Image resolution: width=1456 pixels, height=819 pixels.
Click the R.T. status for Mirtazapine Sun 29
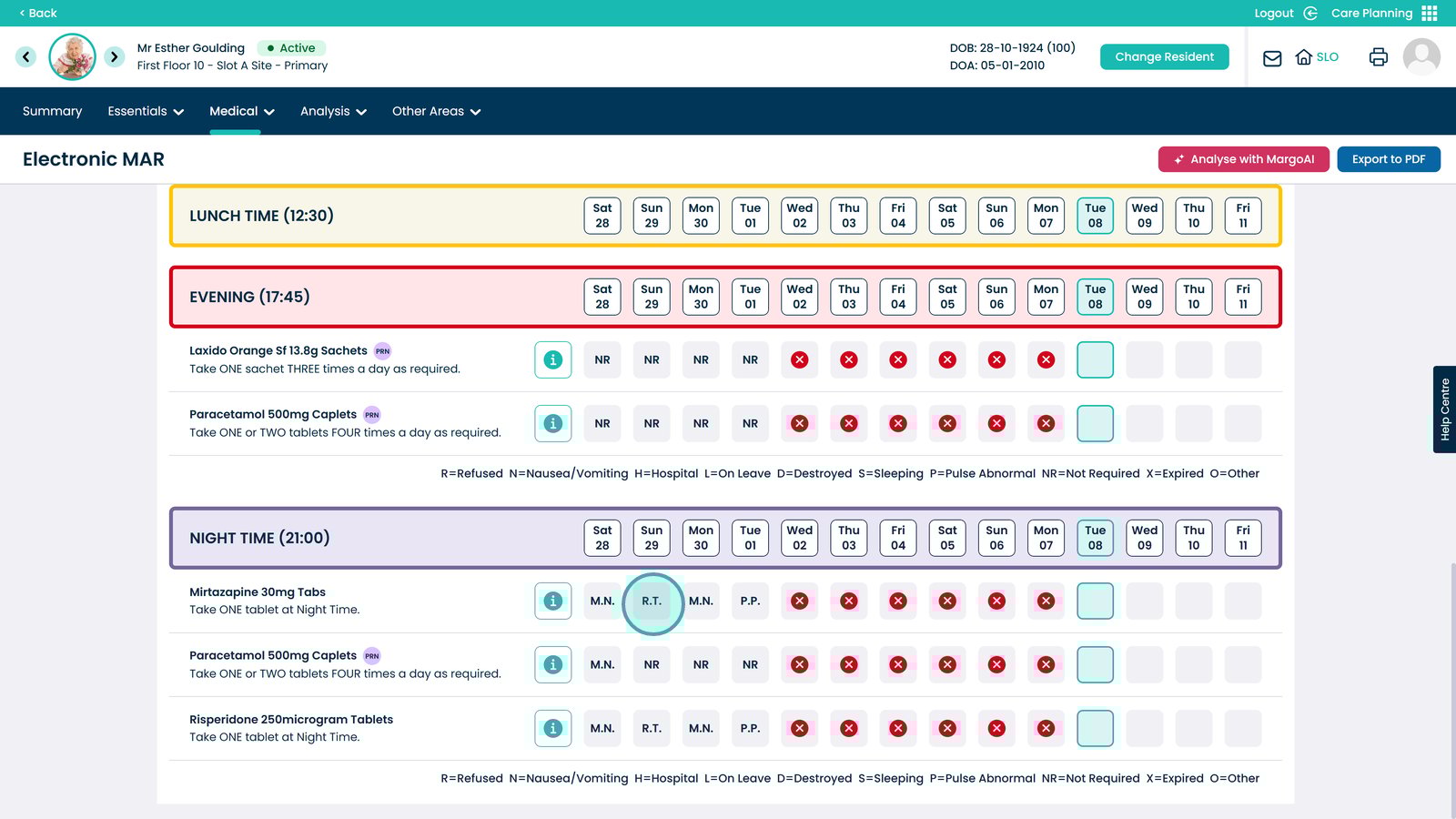(x=652, y=602)
